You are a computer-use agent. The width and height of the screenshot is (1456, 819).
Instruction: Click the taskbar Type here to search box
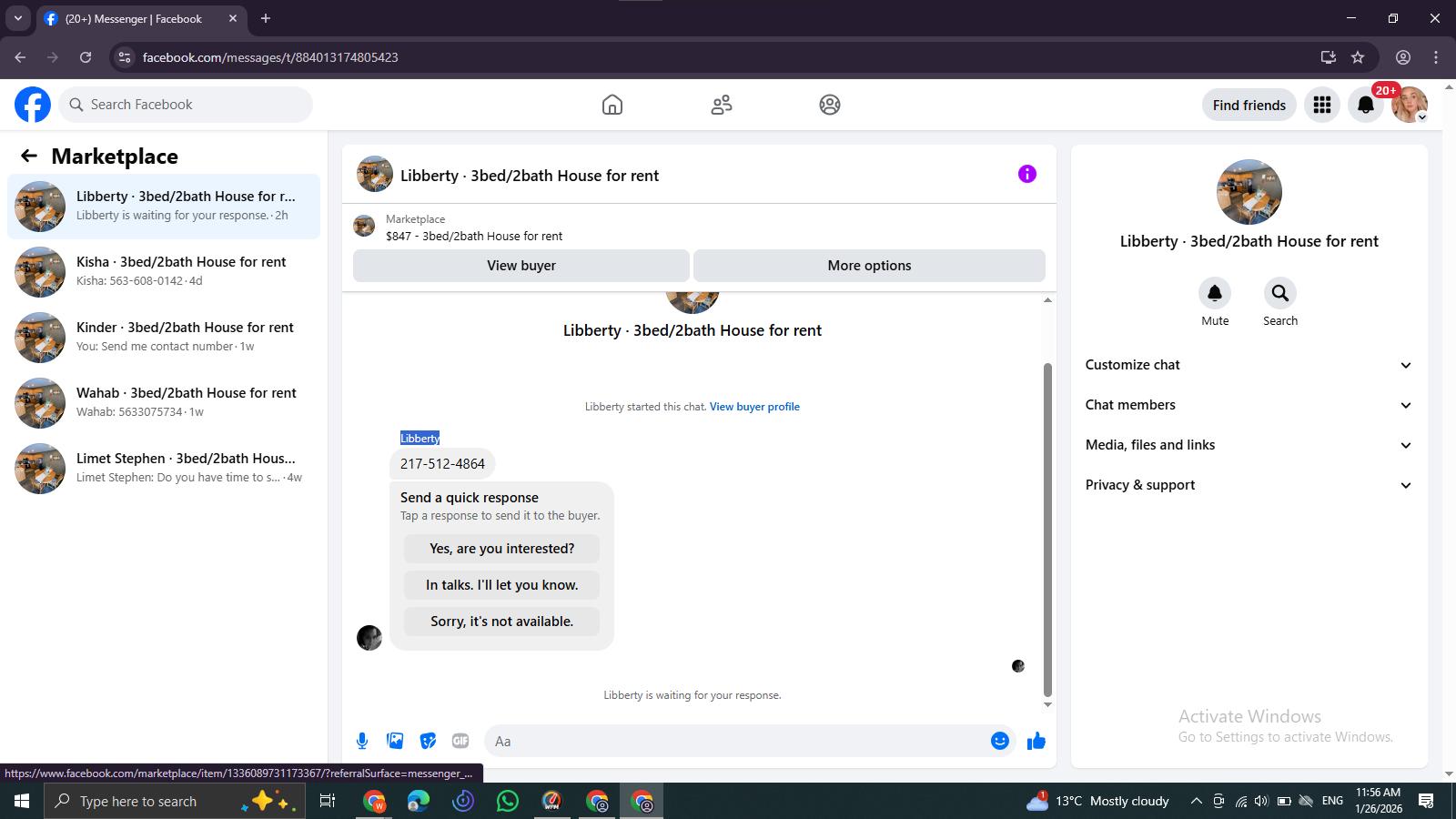pos(175,801)
